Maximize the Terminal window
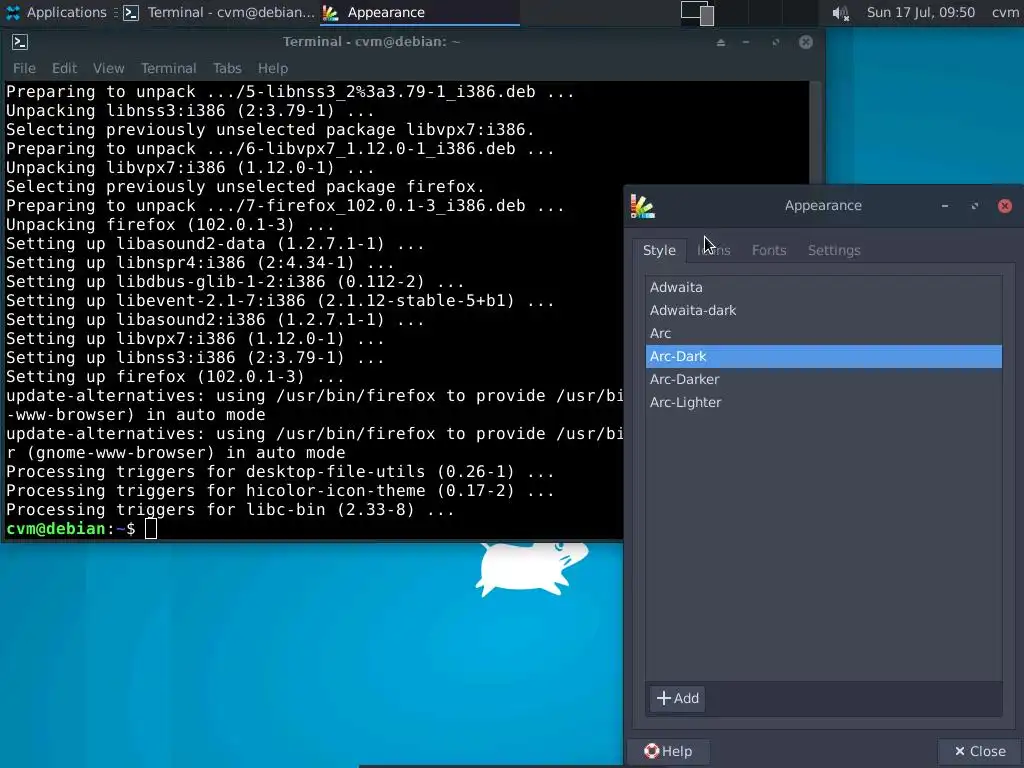 [x=776, y=42]
